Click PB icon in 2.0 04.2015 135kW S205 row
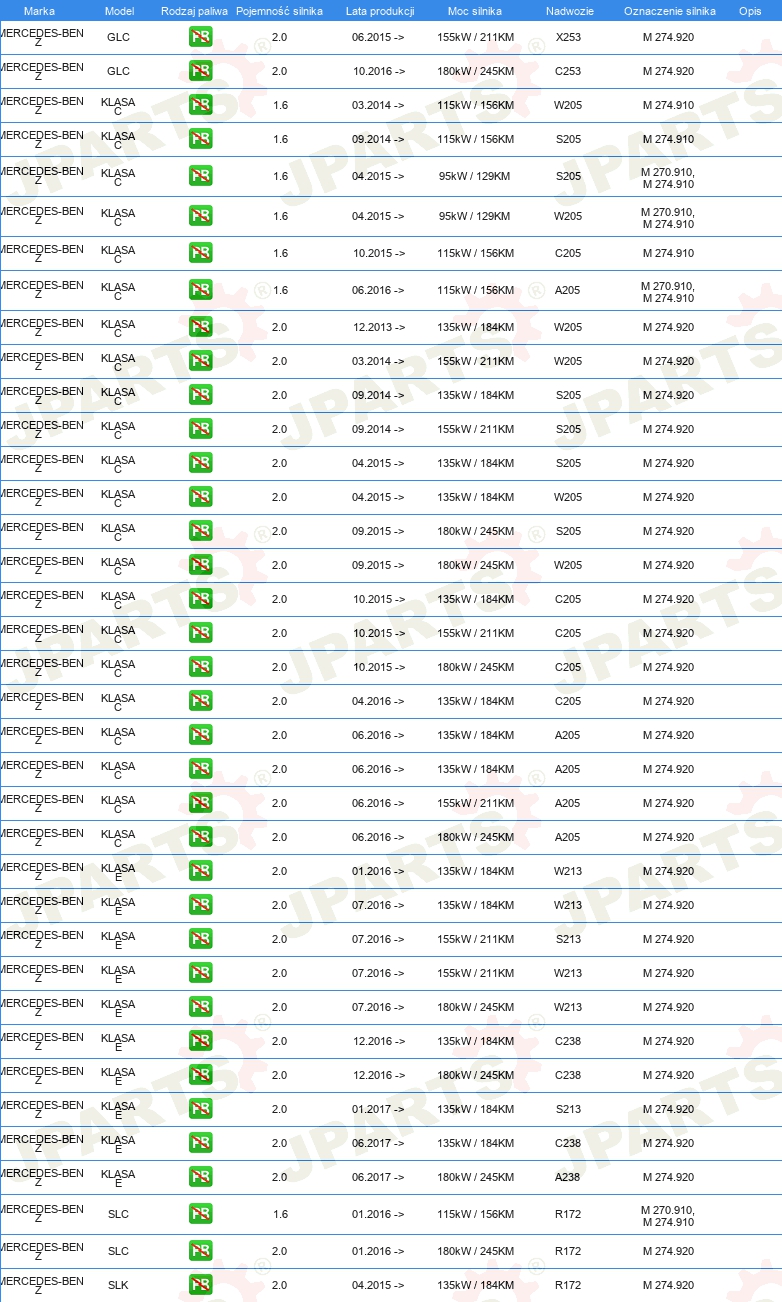This screenshot has width=782, height=1302. (200, 464)
